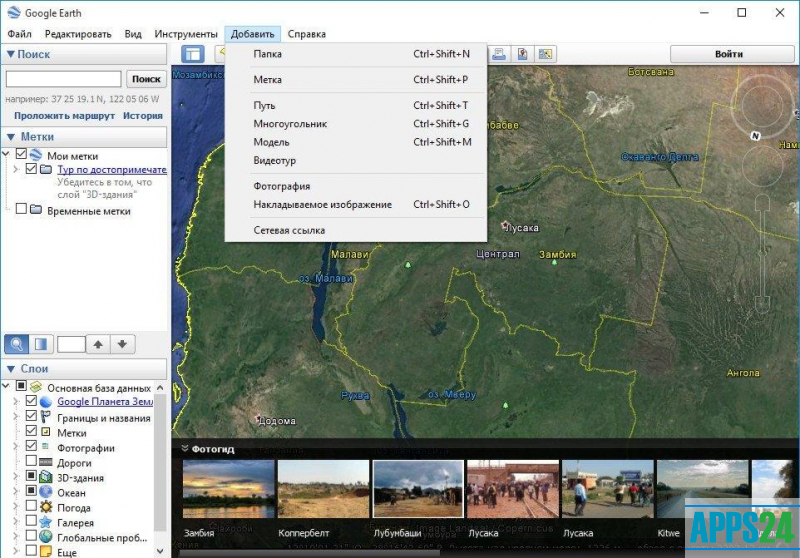Choose Многоугольник menu entry
This screenshot has width=800, height=558.
coord(356,124)
